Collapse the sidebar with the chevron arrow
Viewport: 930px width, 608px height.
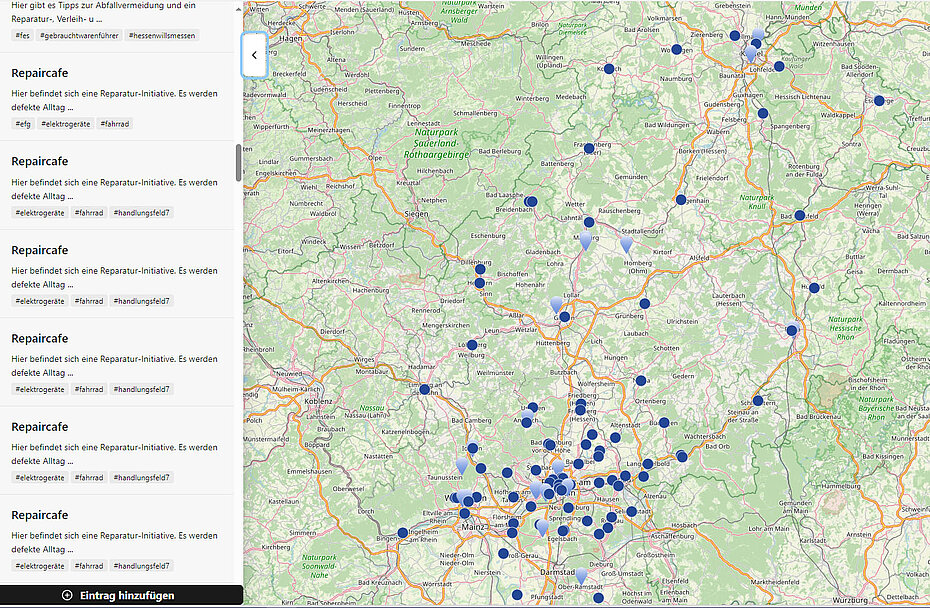[254, 55]
